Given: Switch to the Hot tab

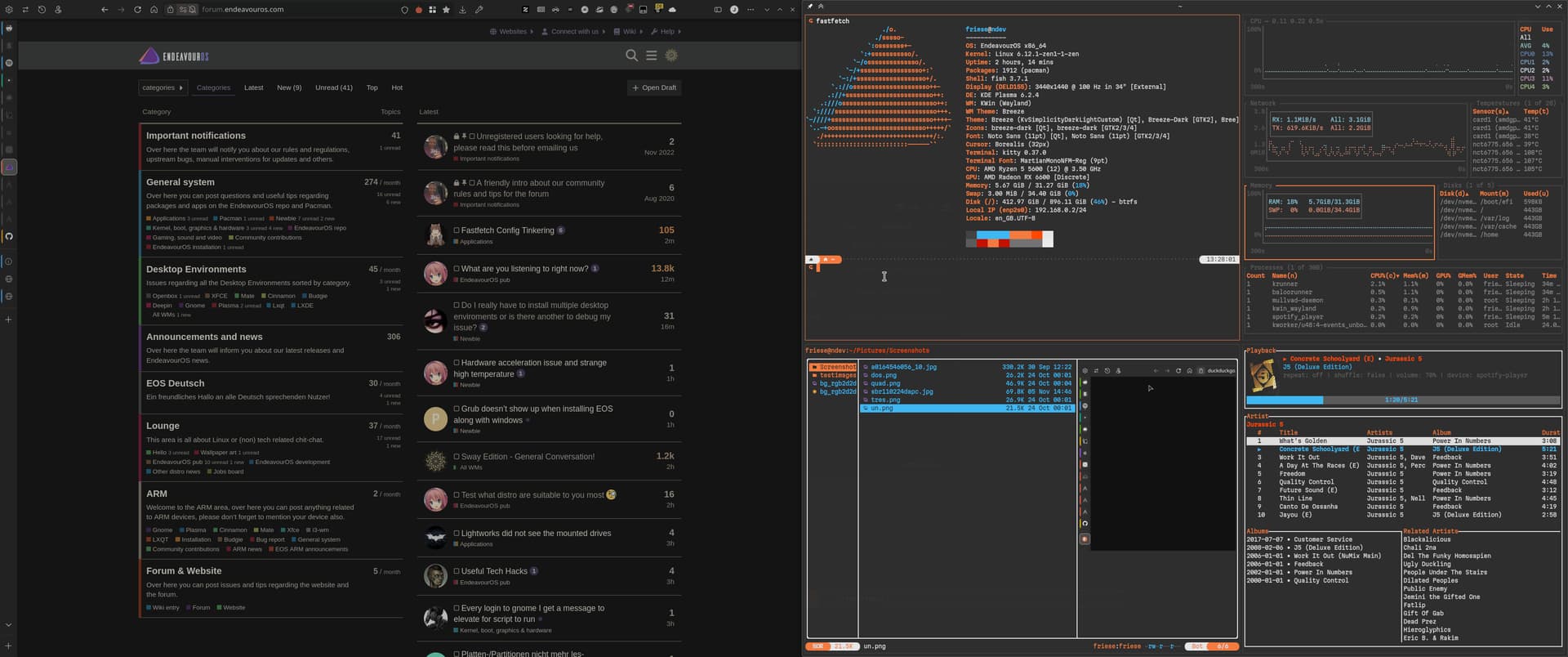Looking at the screenshot, I should click(397, 87).
